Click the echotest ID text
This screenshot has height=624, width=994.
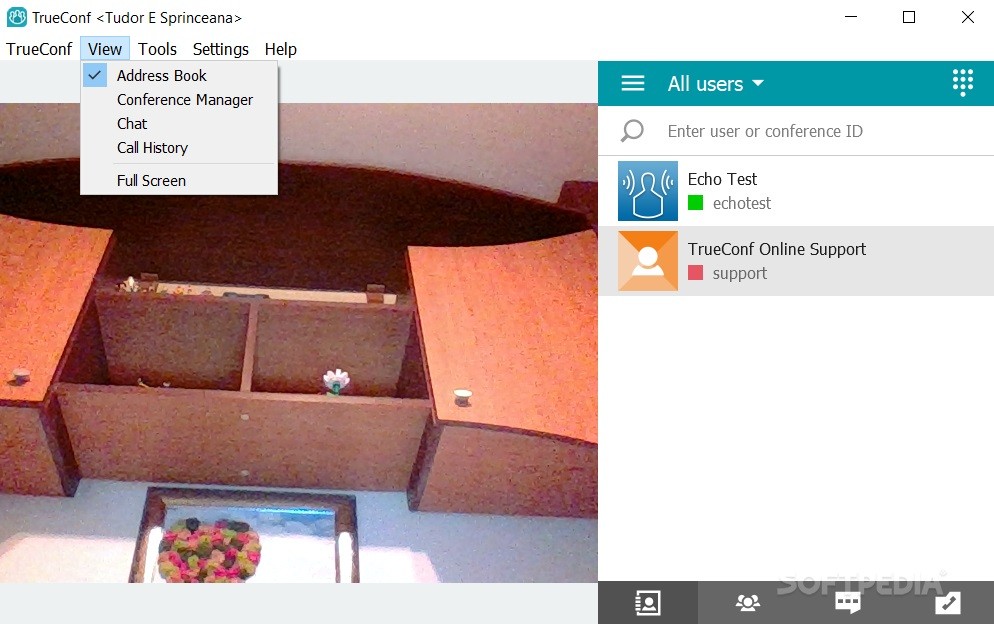click(742, 204)
